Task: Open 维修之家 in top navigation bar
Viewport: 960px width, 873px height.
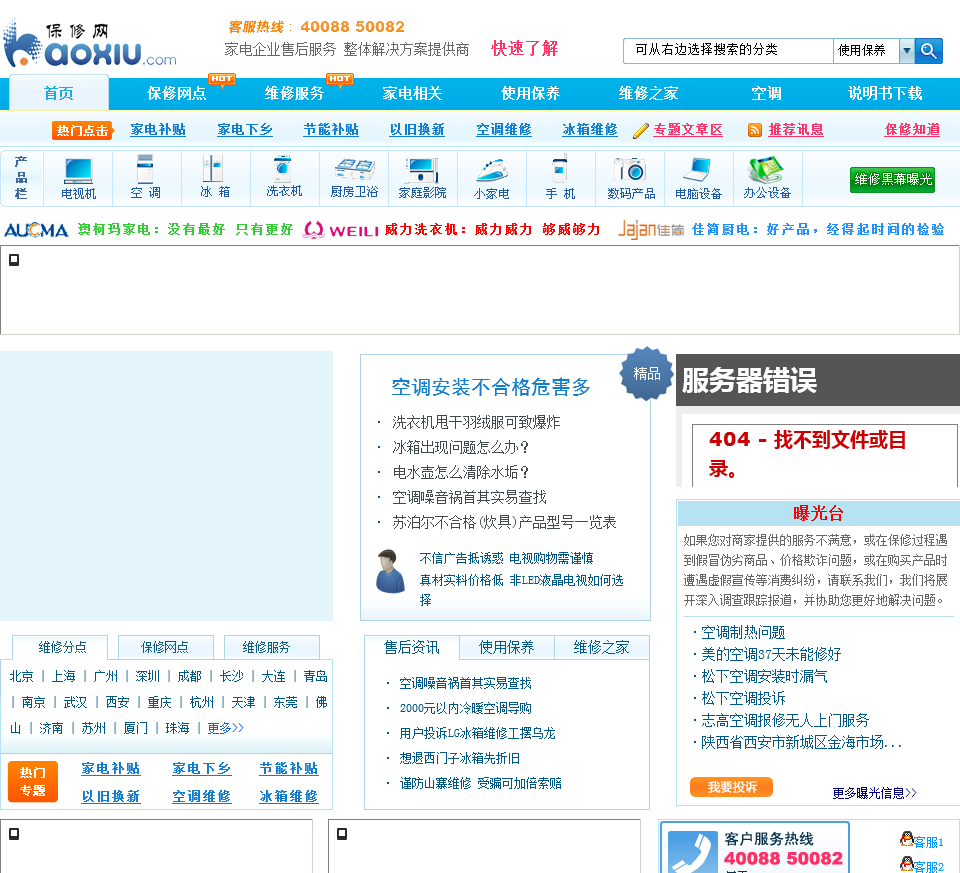Action: (648, 93)
